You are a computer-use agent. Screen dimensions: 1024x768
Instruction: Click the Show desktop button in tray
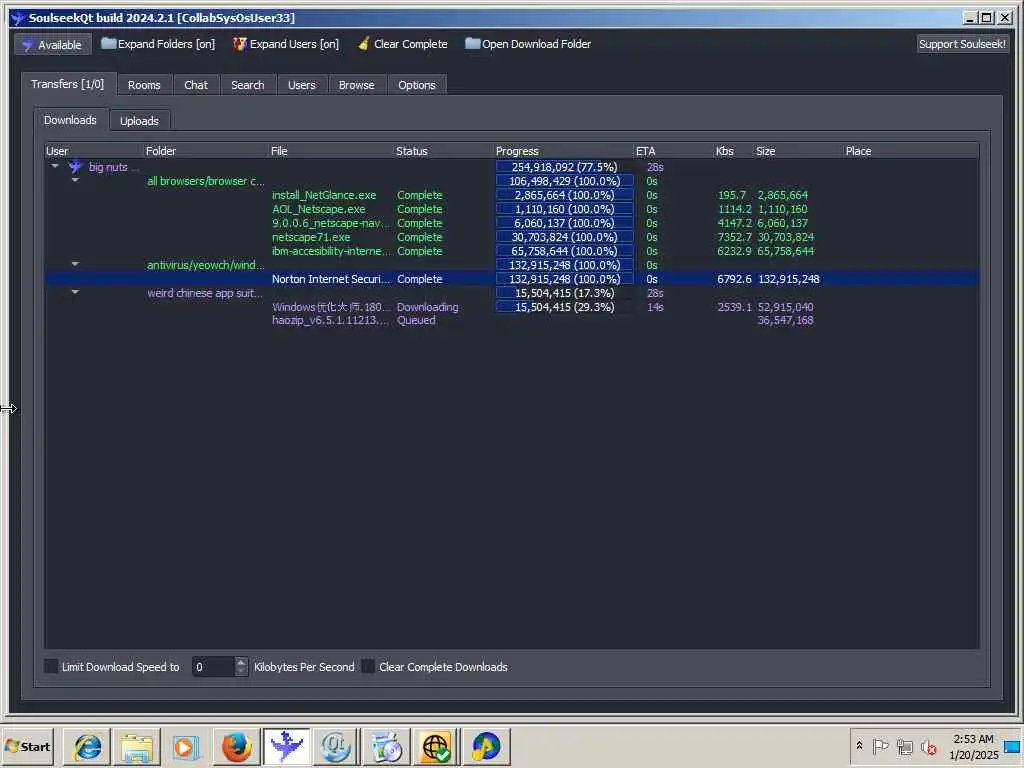(1014, 746)
